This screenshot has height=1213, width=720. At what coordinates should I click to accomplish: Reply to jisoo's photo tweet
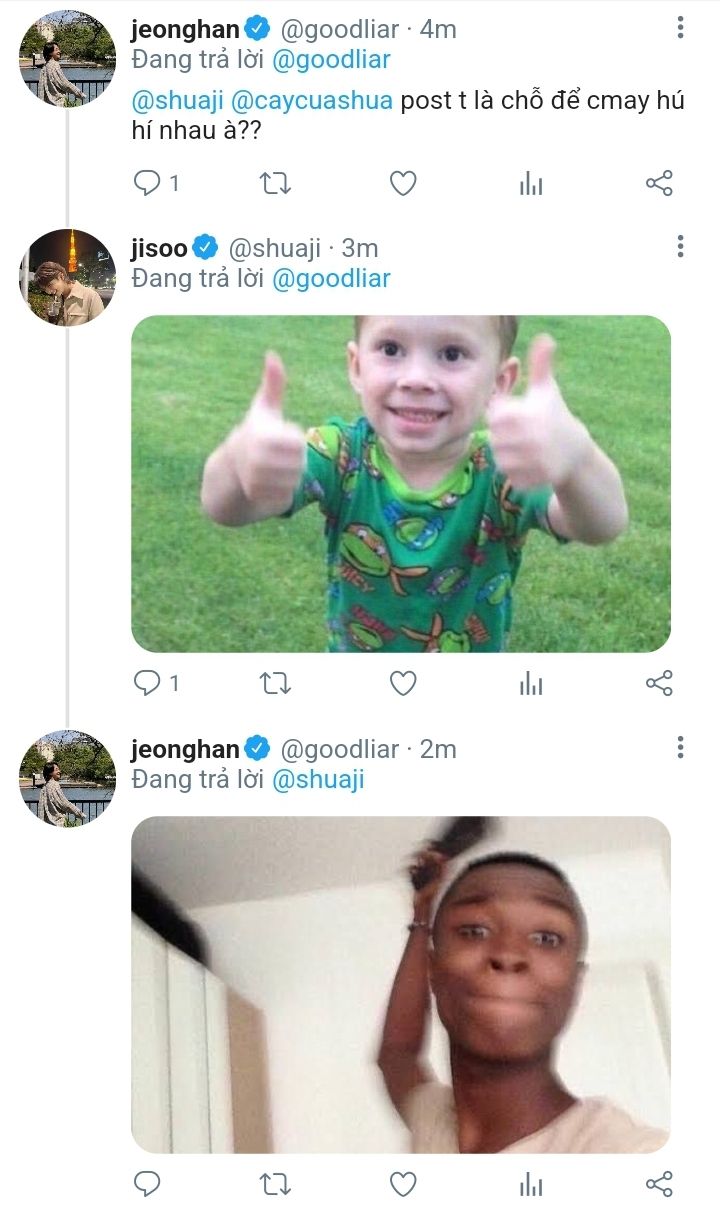pyautogui.click(x=148, y=683)
